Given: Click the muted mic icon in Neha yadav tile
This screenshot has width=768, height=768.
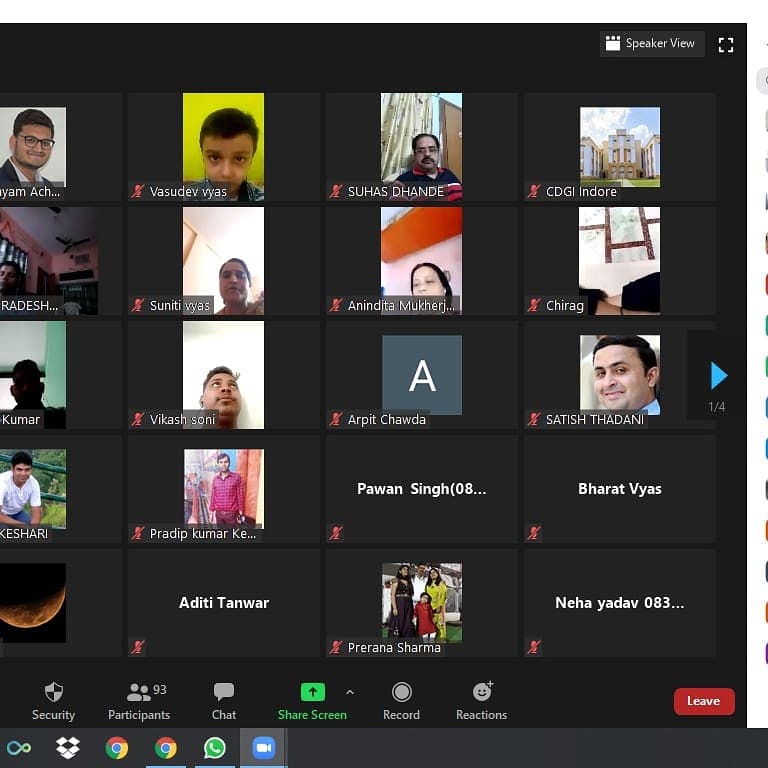Looking at the screenshot, I should click(534, 647).
